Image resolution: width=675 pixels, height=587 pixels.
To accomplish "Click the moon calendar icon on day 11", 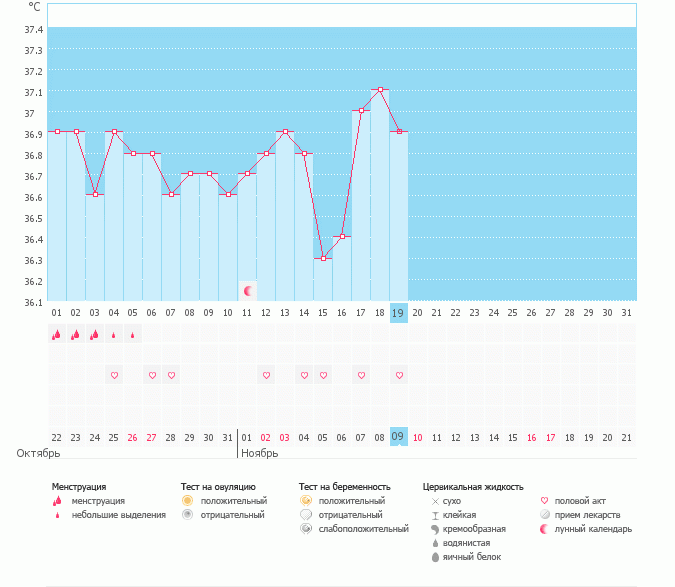I will pyautogui.click(x=248, y=291).
